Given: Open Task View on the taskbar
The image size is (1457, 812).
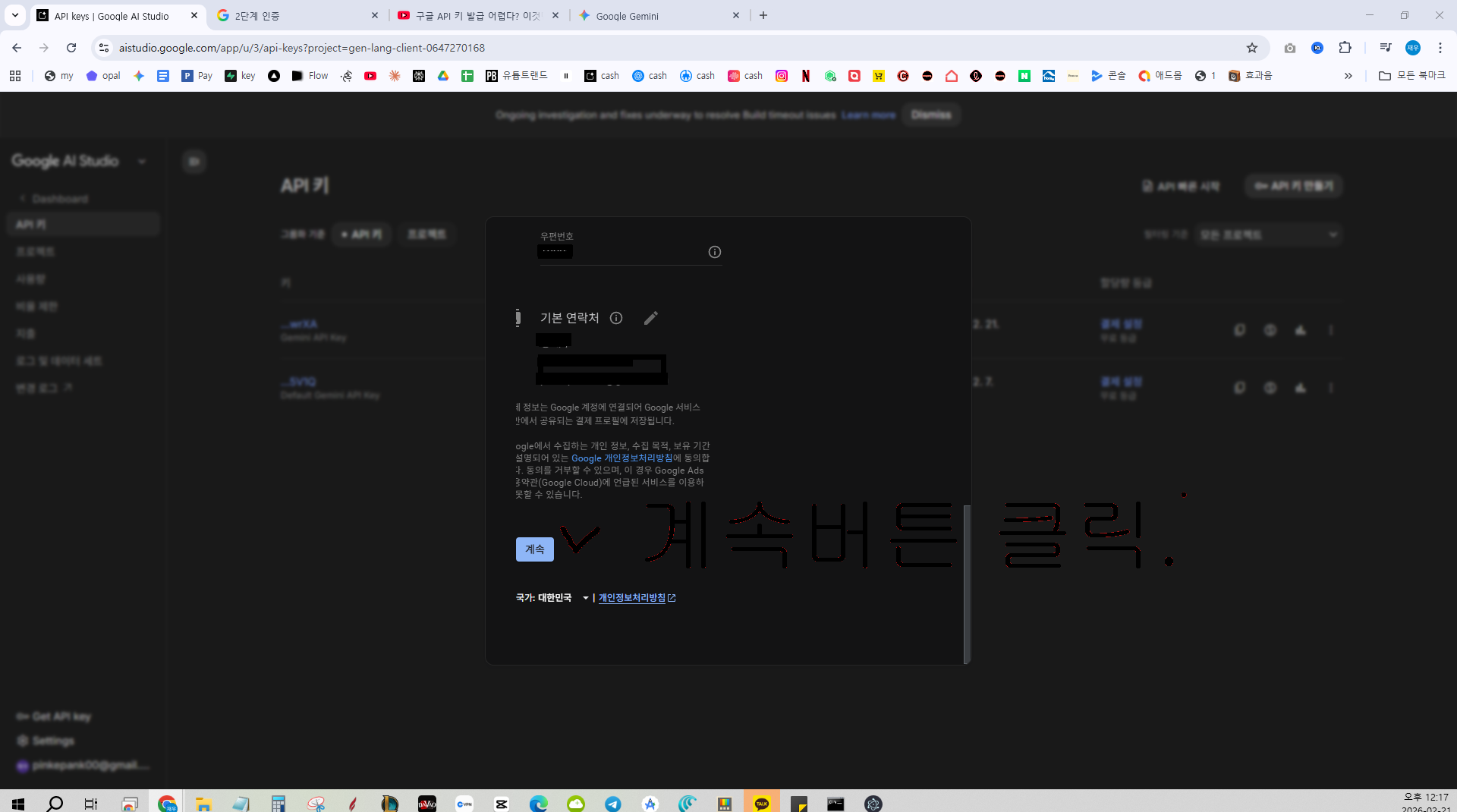Looking at the screenshot, I should tap(91, 803).
